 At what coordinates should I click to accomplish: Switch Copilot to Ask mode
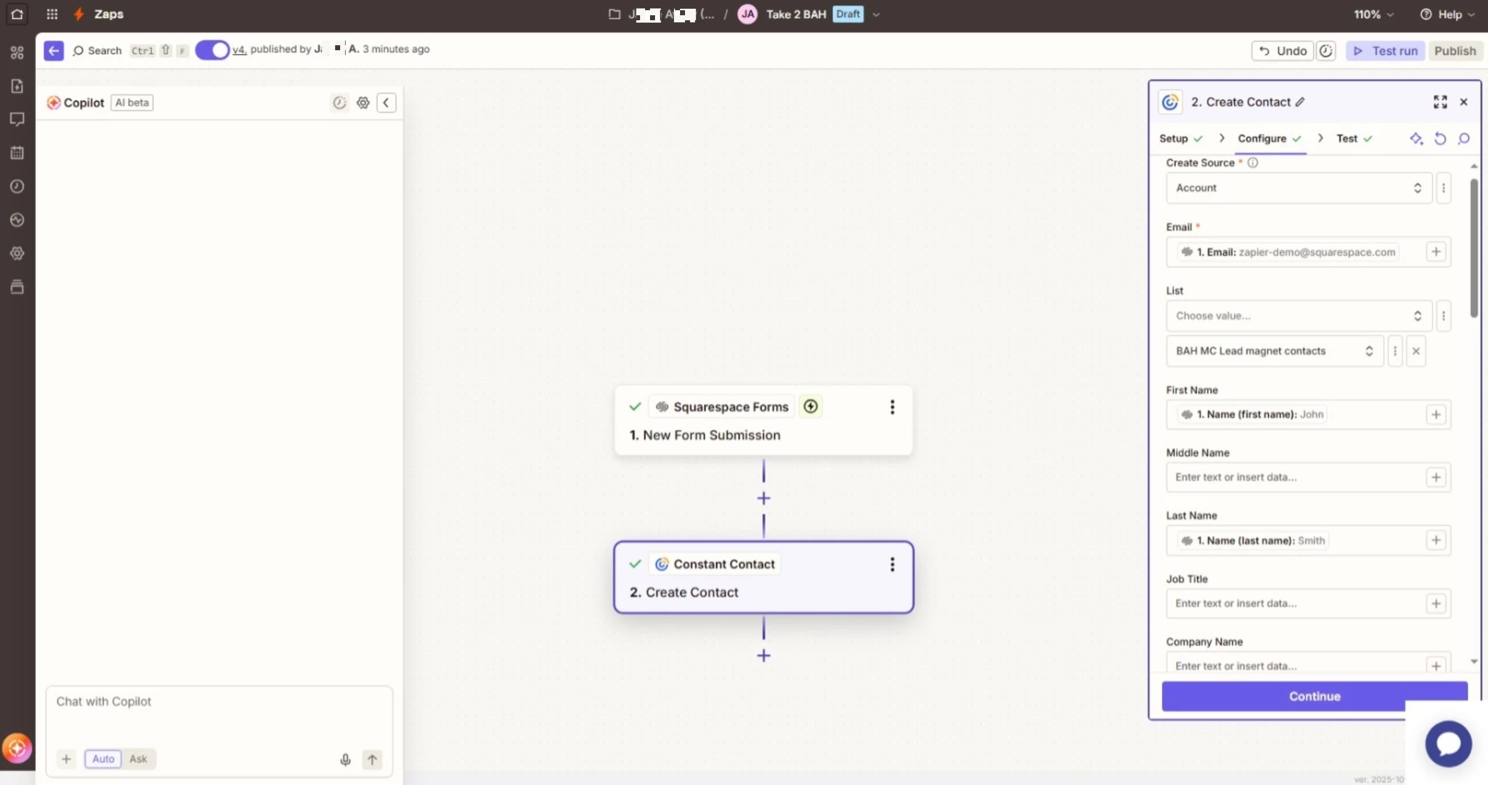tap(138, 759)
